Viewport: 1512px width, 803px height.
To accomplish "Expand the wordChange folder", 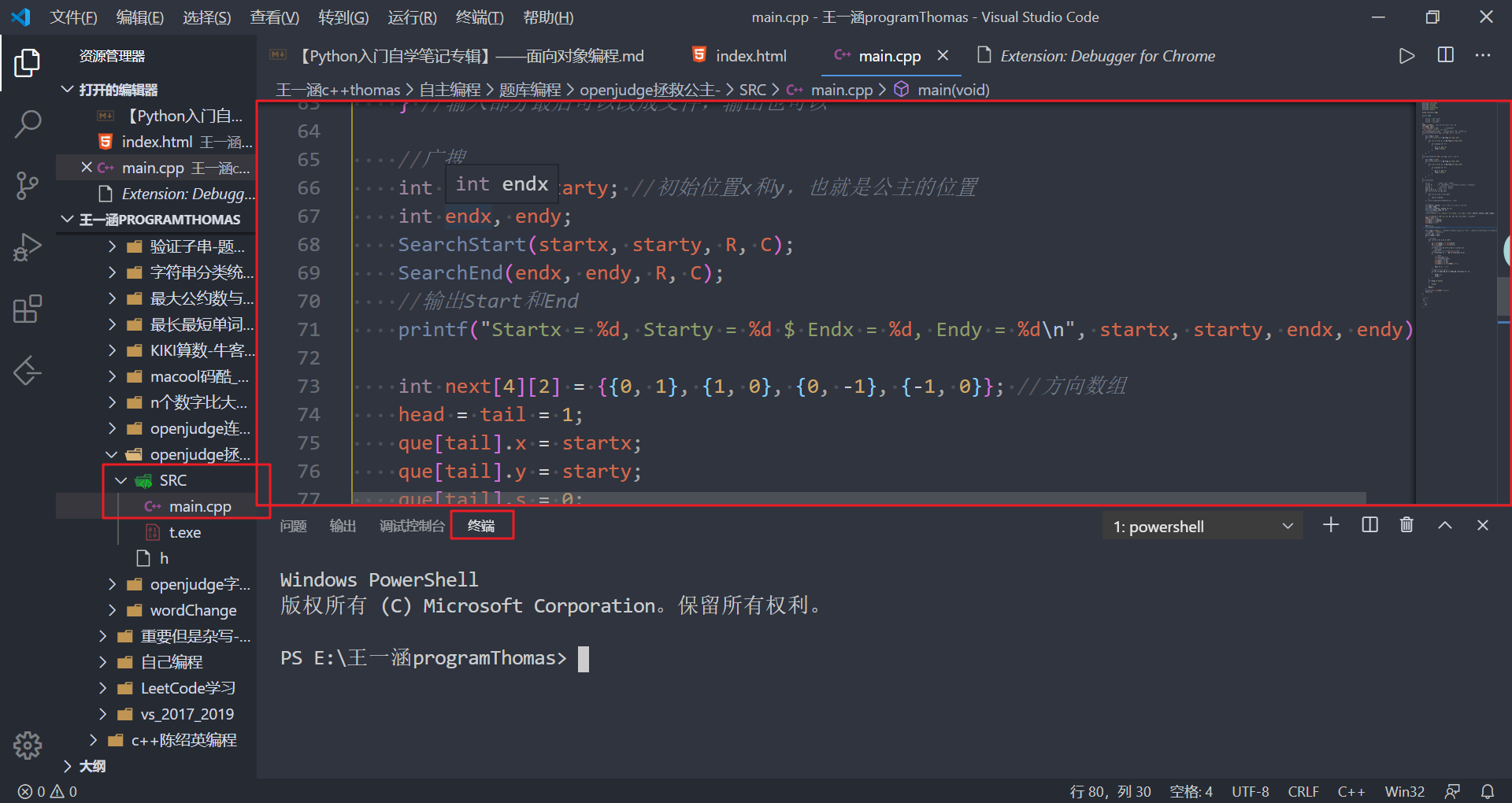I will (x=156, y=610).
